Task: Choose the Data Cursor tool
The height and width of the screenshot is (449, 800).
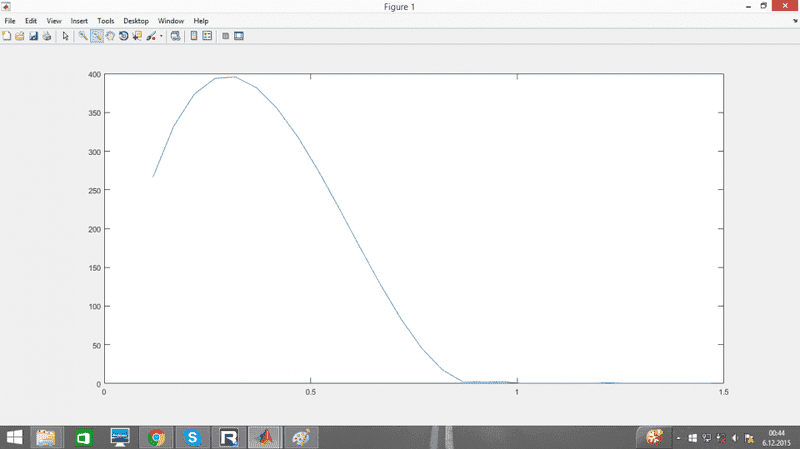Action: click(x=137, y=36)
